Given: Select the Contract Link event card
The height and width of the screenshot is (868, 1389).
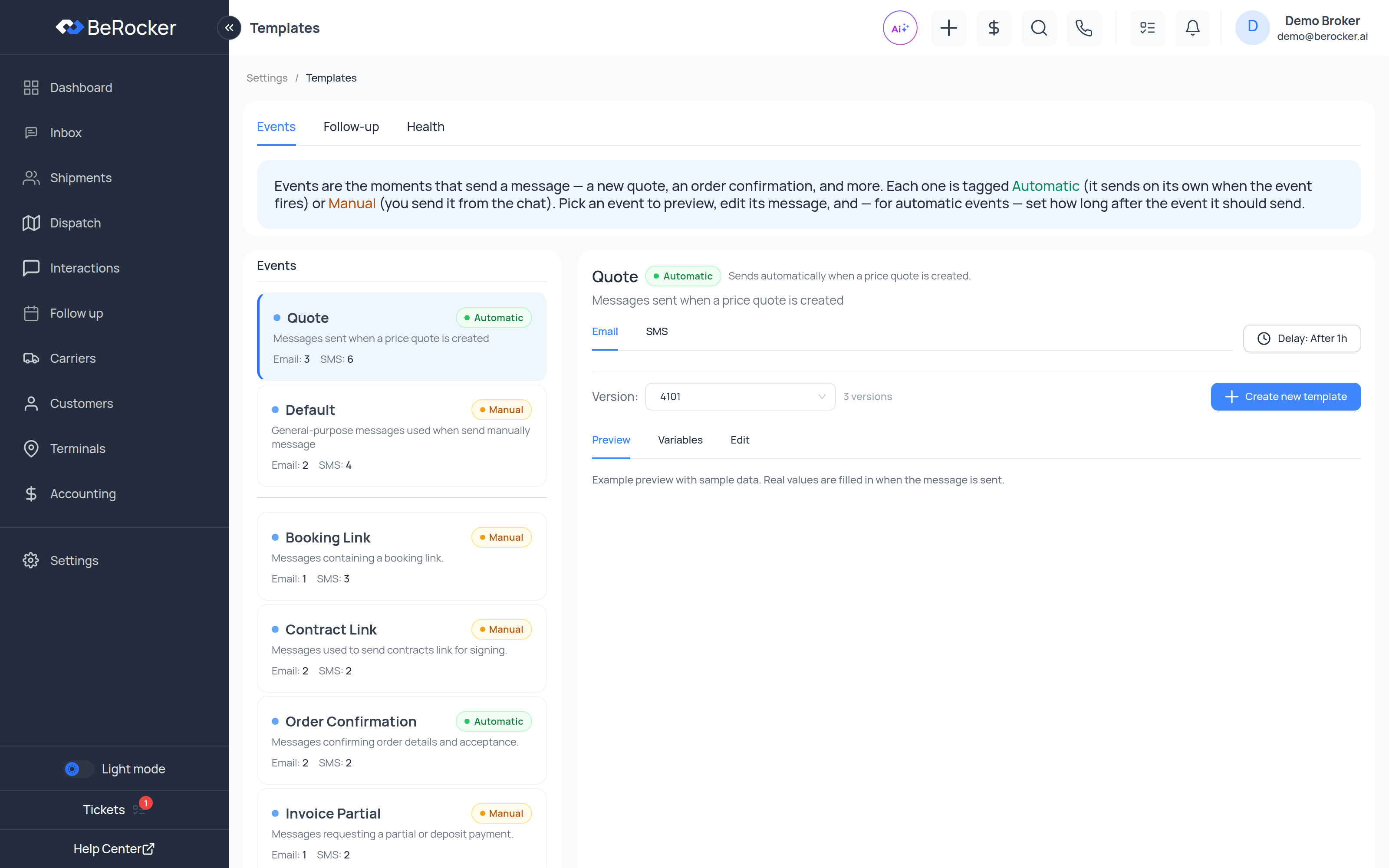Looking at the screenshot, I should (402, 648).
